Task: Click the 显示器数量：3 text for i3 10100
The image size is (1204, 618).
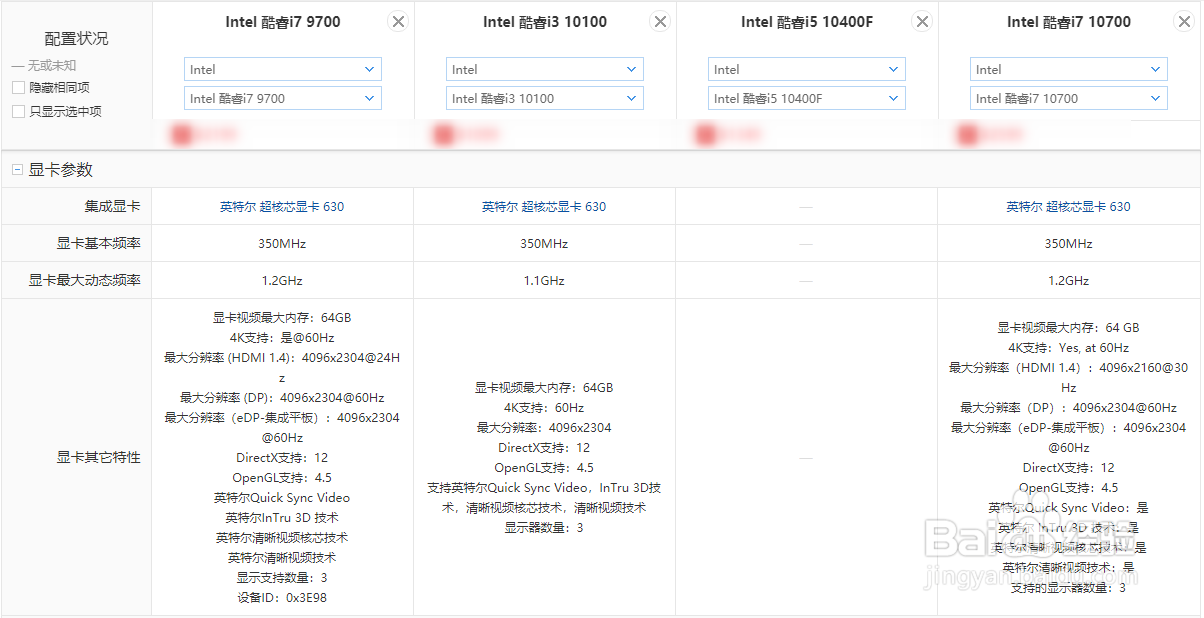Action: coord(544,528)
